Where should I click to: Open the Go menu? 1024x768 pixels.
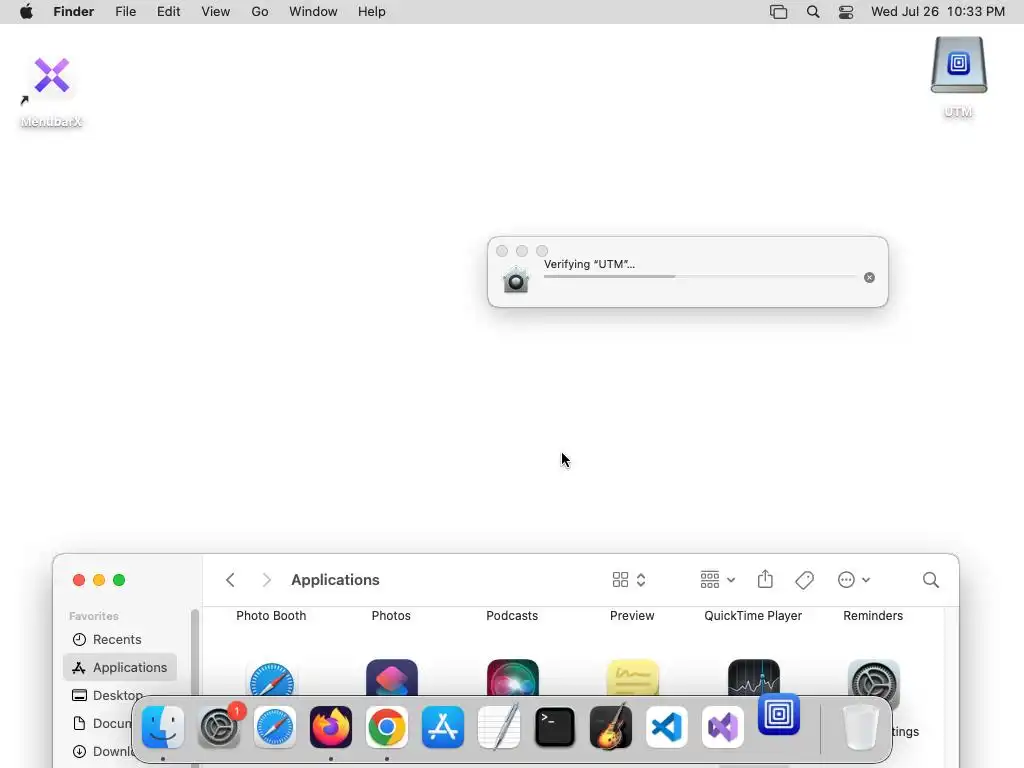click(x=260, y=12)
